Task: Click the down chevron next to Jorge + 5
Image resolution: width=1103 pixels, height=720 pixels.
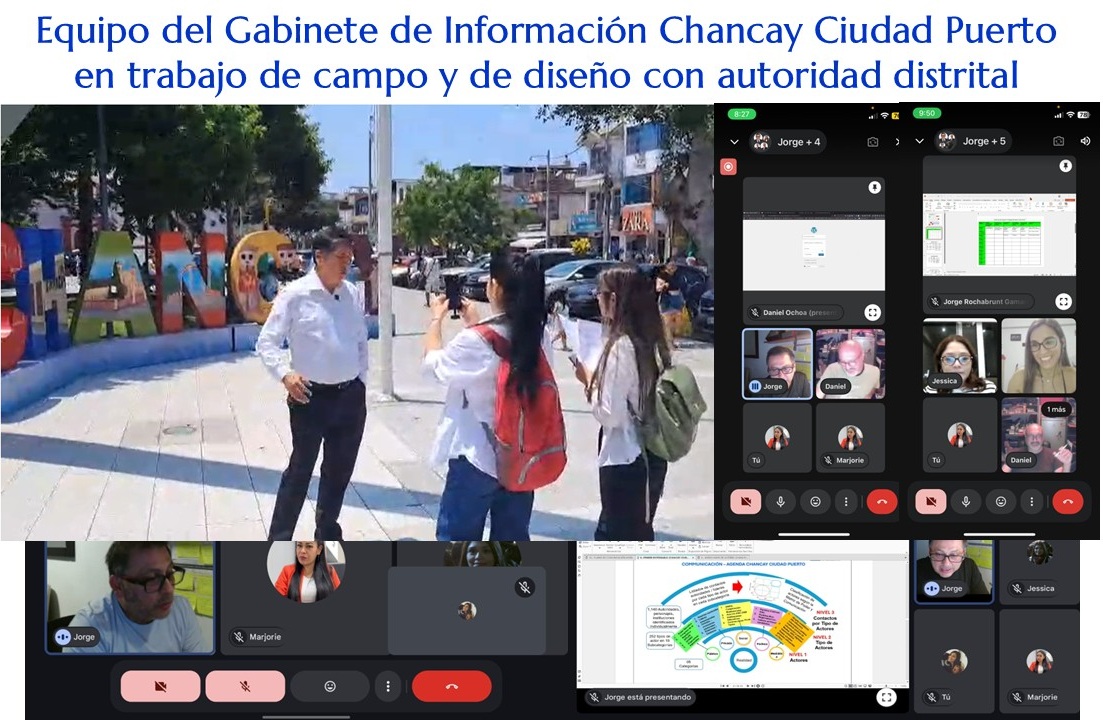Action: [919, 142]
